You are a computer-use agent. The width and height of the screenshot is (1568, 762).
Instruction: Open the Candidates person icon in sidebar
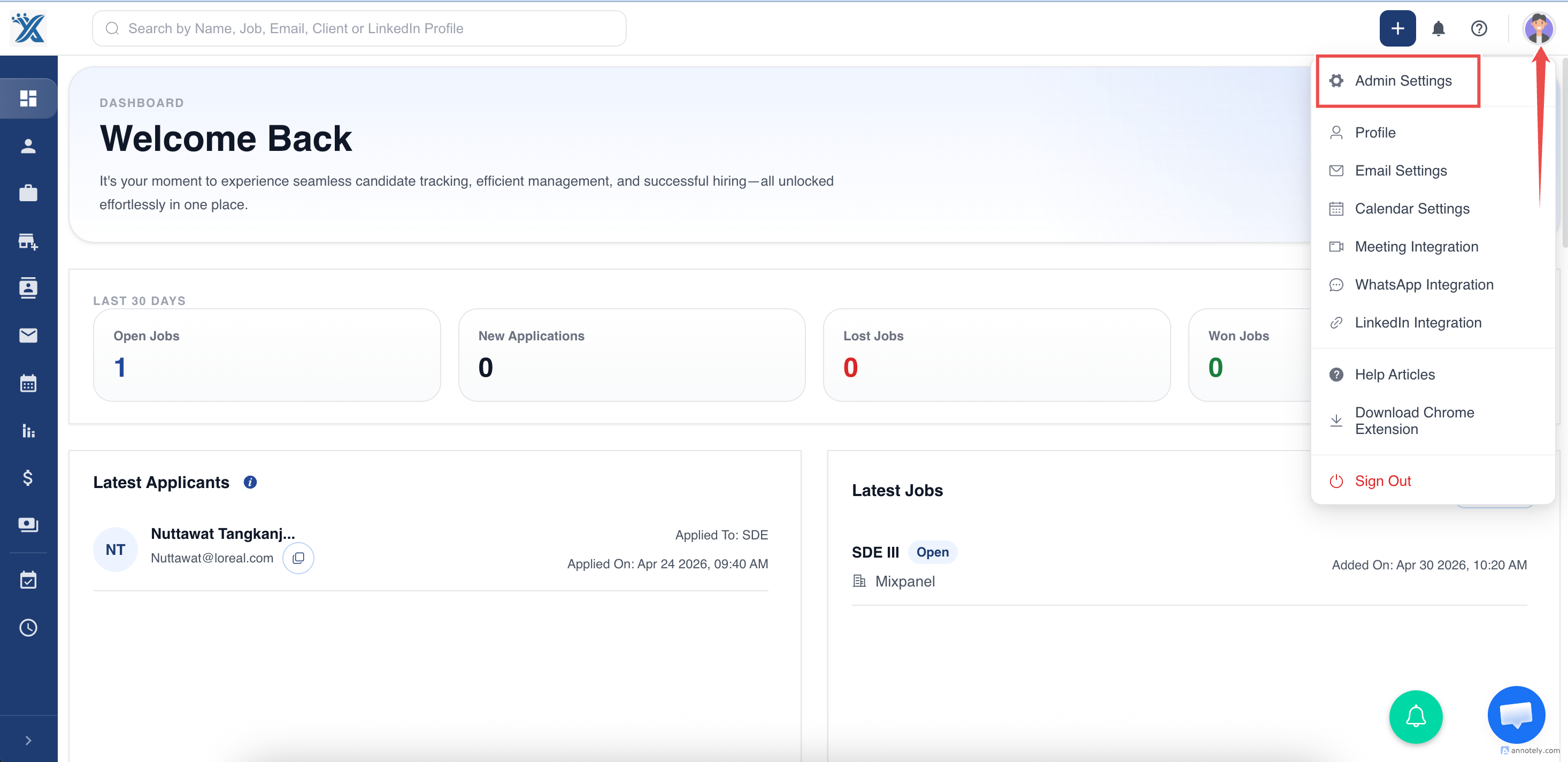pyautogui.click(x=28, y=146)
